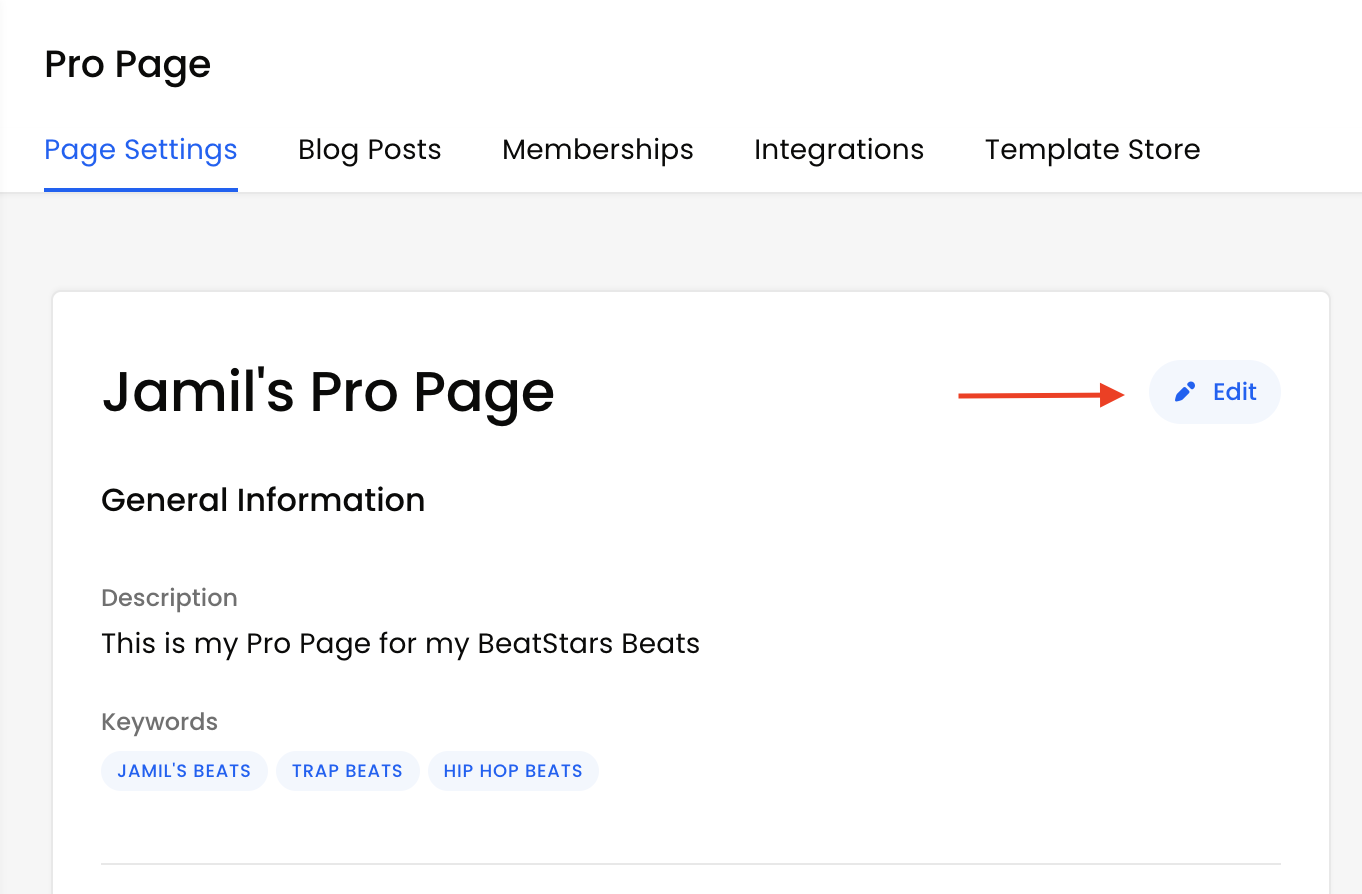Viewport: 1362px width, 894px height.
Task: Open the Memberships tab
Action: click(598, 150)
